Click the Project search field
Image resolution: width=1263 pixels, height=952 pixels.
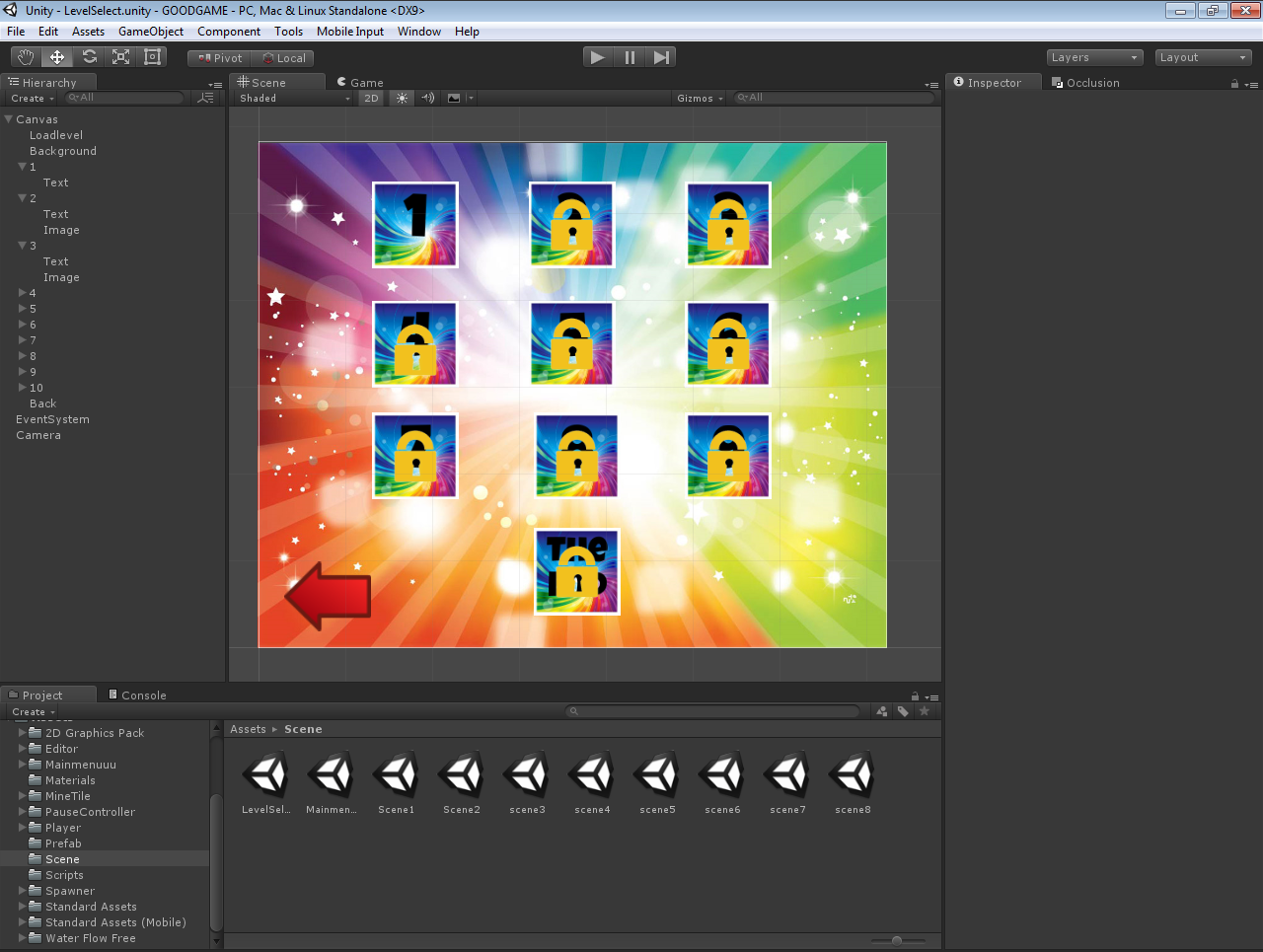click(x=712, y=711)
